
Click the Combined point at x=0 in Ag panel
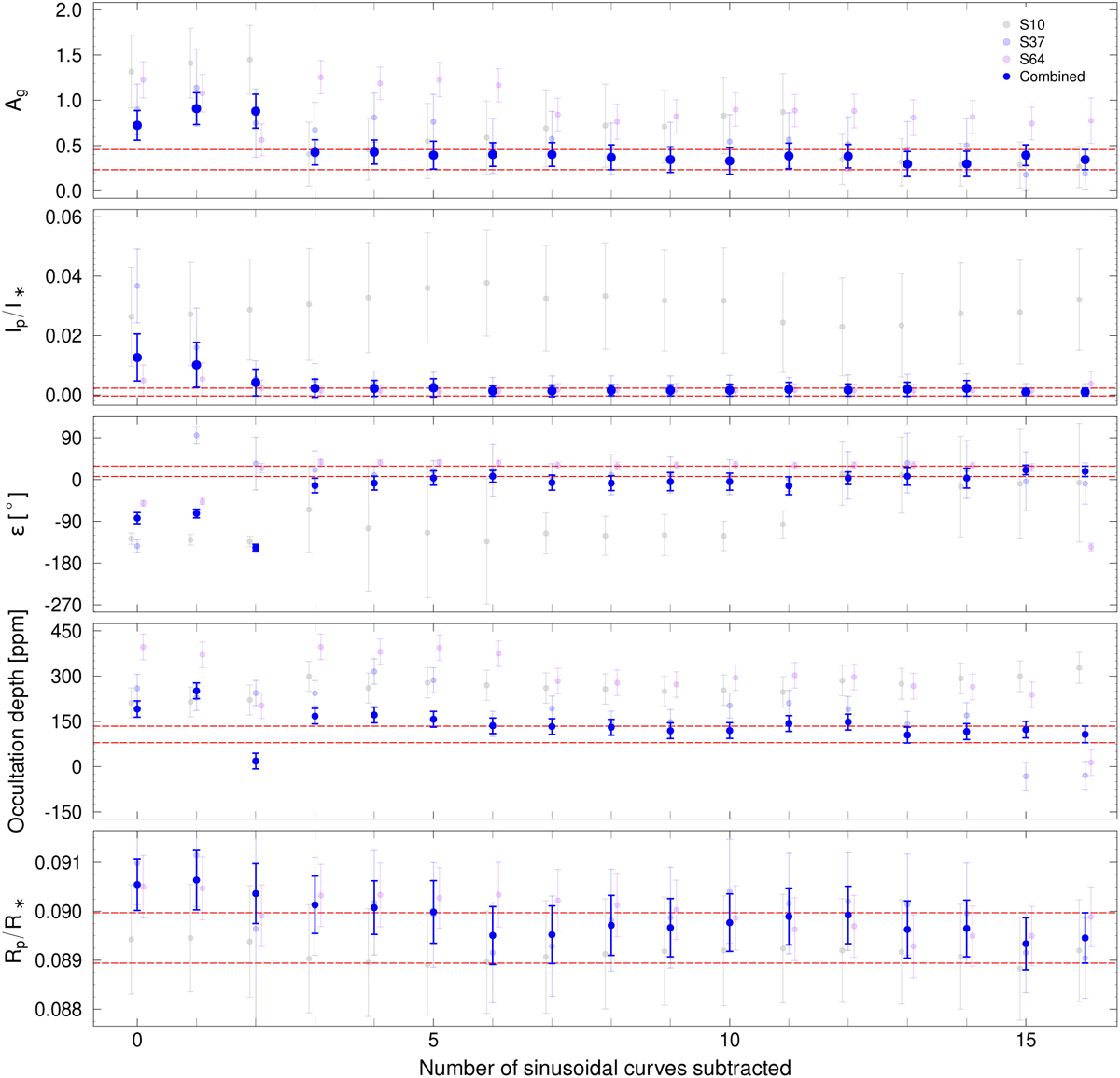137,125
